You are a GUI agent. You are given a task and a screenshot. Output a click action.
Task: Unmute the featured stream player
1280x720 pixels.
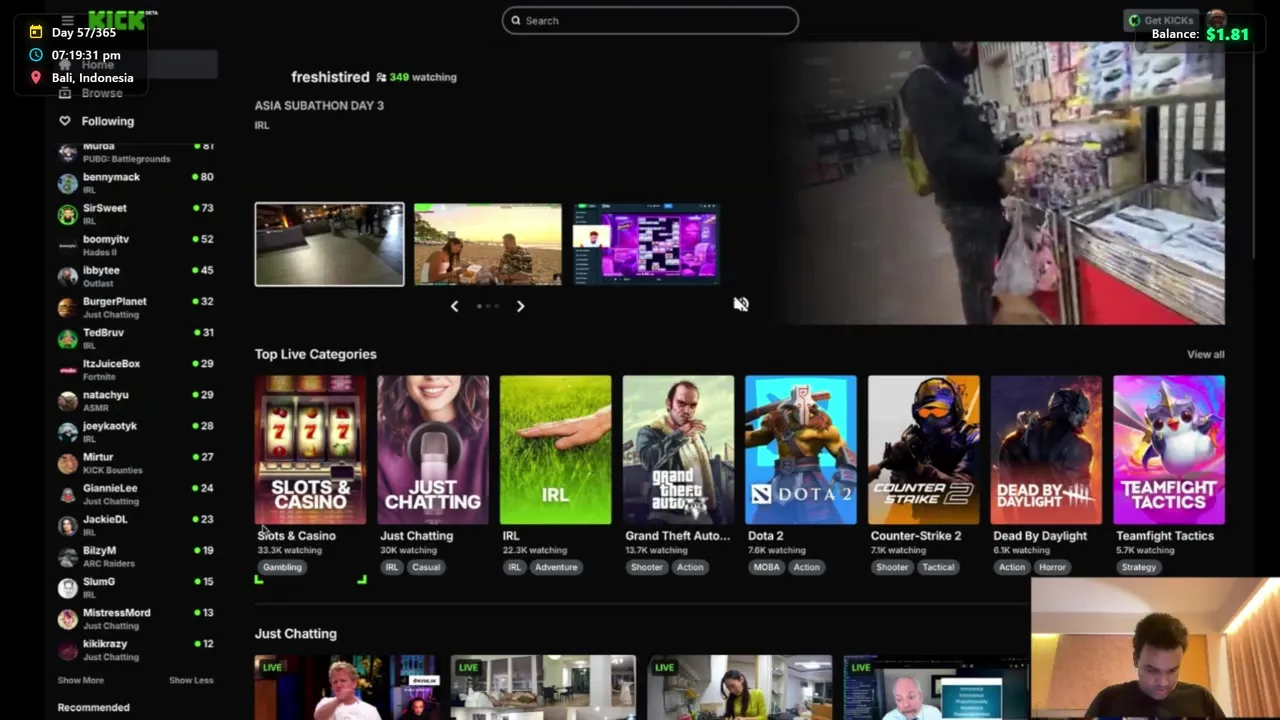(741, 304)
